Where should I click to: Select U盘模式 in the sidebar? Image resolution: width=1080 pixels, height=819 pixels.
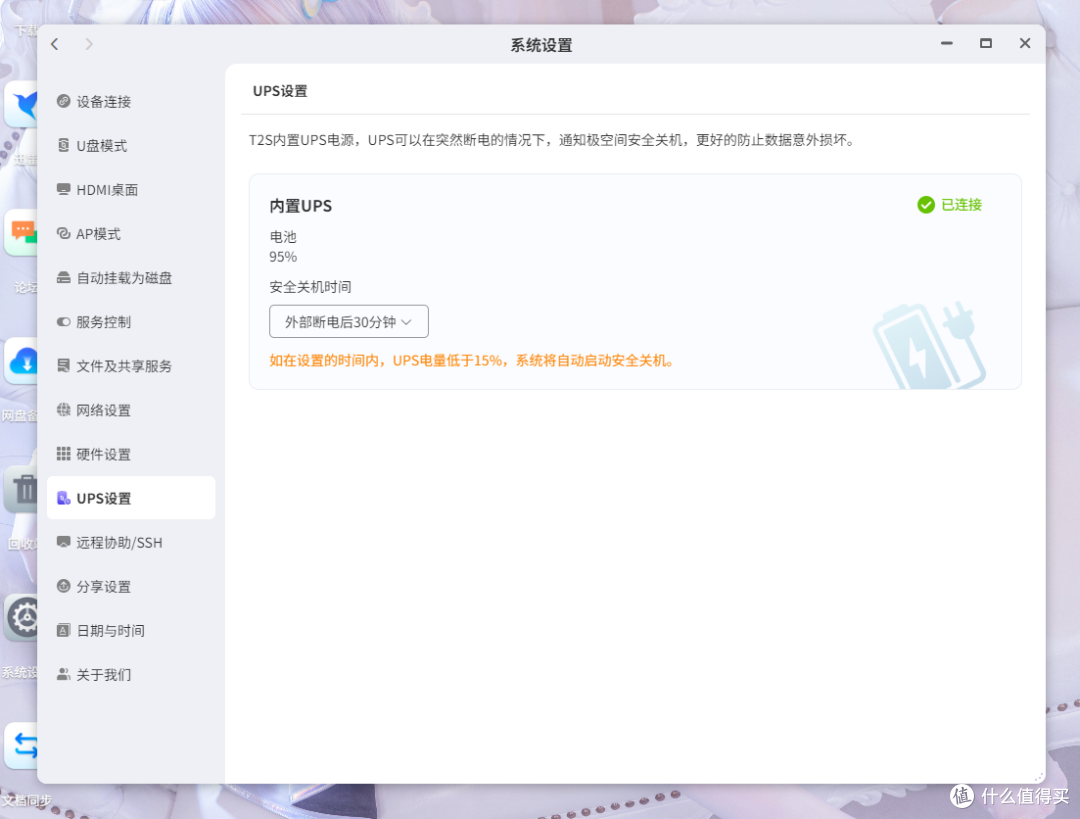click(x=131, y=145)
